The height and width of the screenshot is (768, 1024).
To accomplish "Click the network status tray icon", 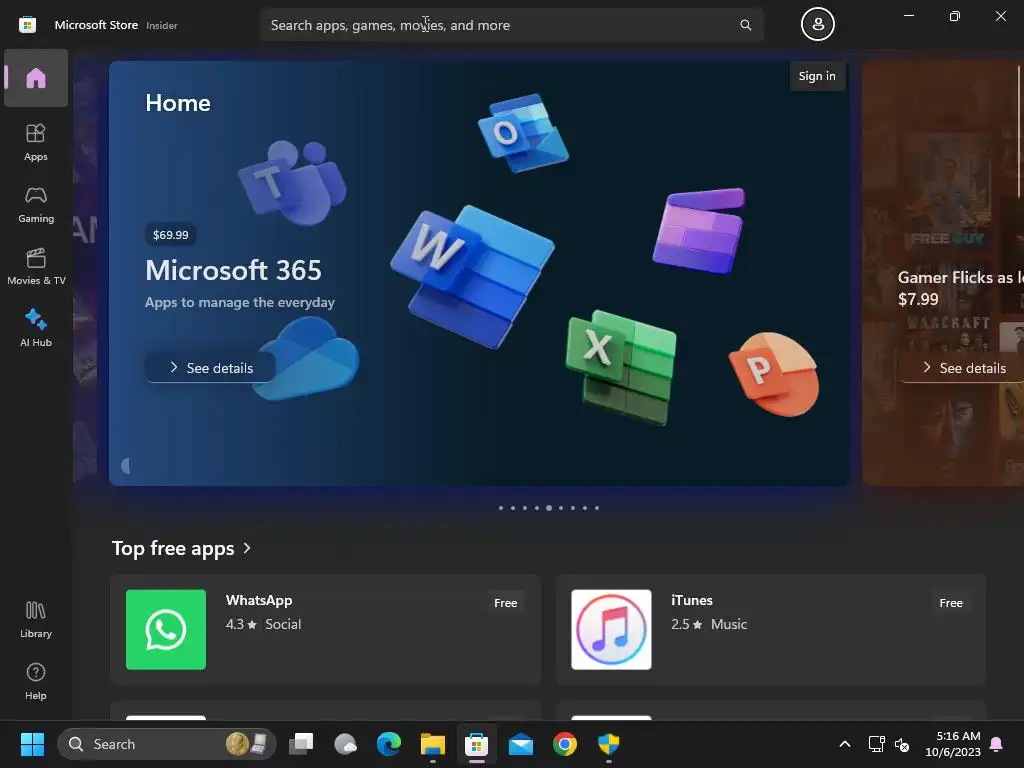I will click(876, 744).
